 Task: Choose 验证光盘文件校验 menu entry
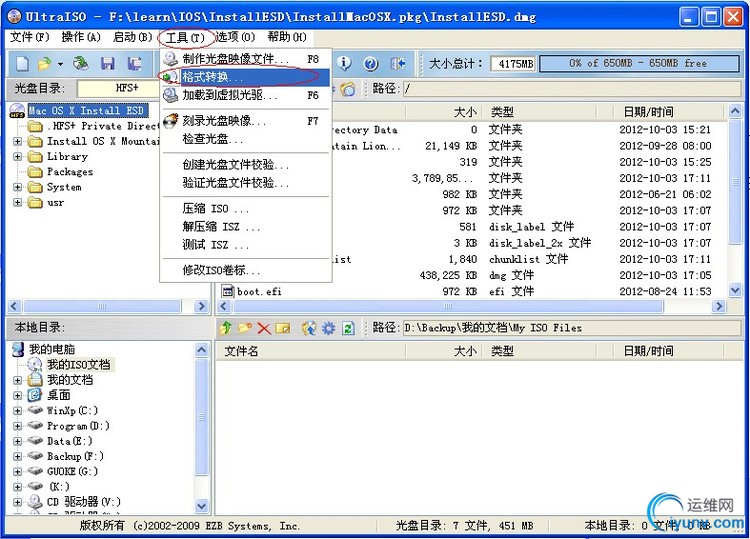245,183
